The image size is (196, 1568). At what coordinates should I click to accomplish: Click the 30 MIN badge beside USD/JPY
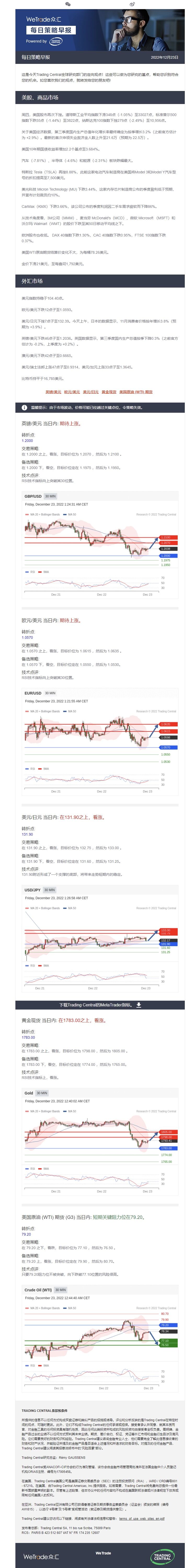(x=49, y=889)
